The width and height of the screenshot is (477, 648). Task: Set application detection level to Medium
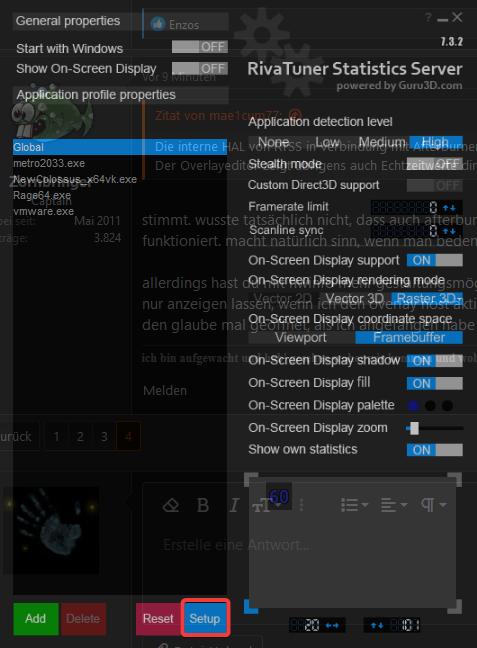click(382, 142)
